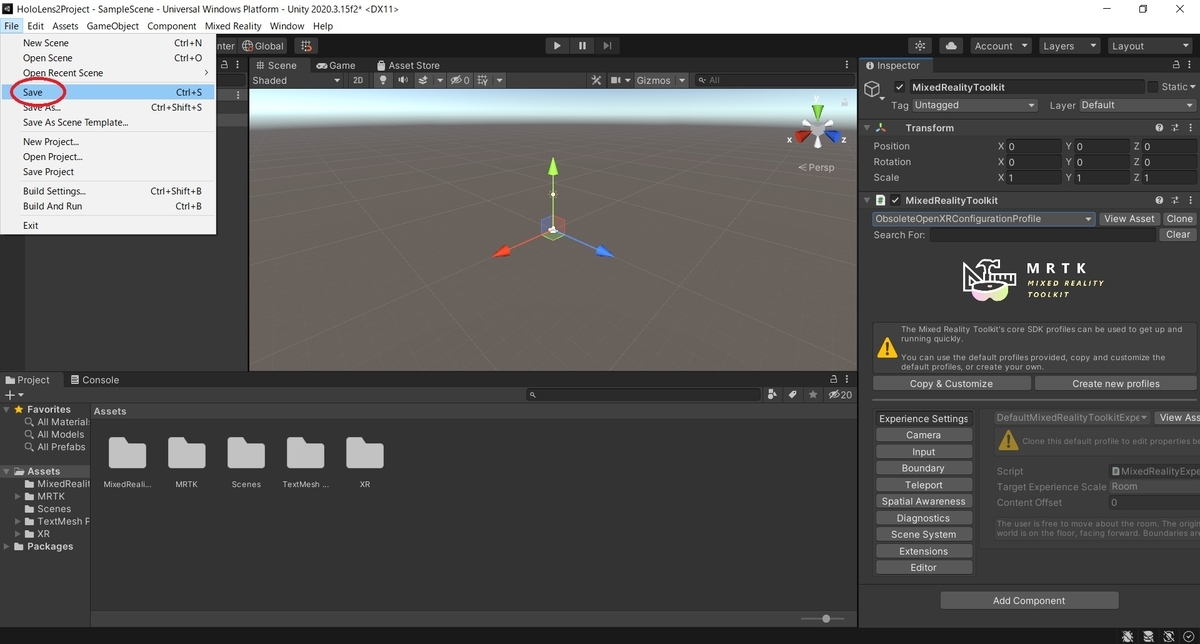Open MixedRealityToolkit component help icon
Screen dimensions: 1200x644
coord(1159,200)
